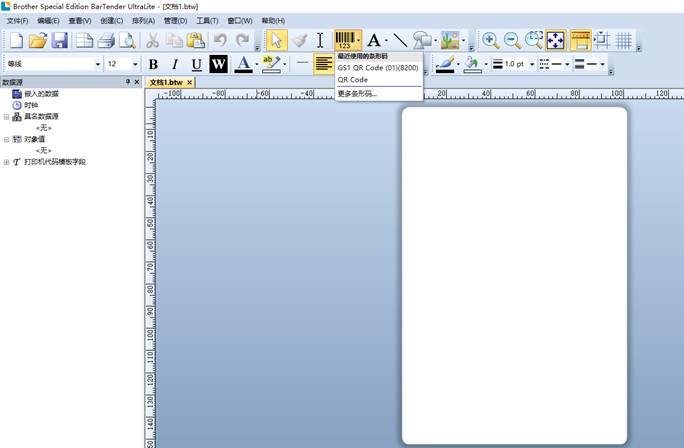Viewport: 684px width, 448px height.
Task: Open the dash style dropdown
Action: (568, 64)
